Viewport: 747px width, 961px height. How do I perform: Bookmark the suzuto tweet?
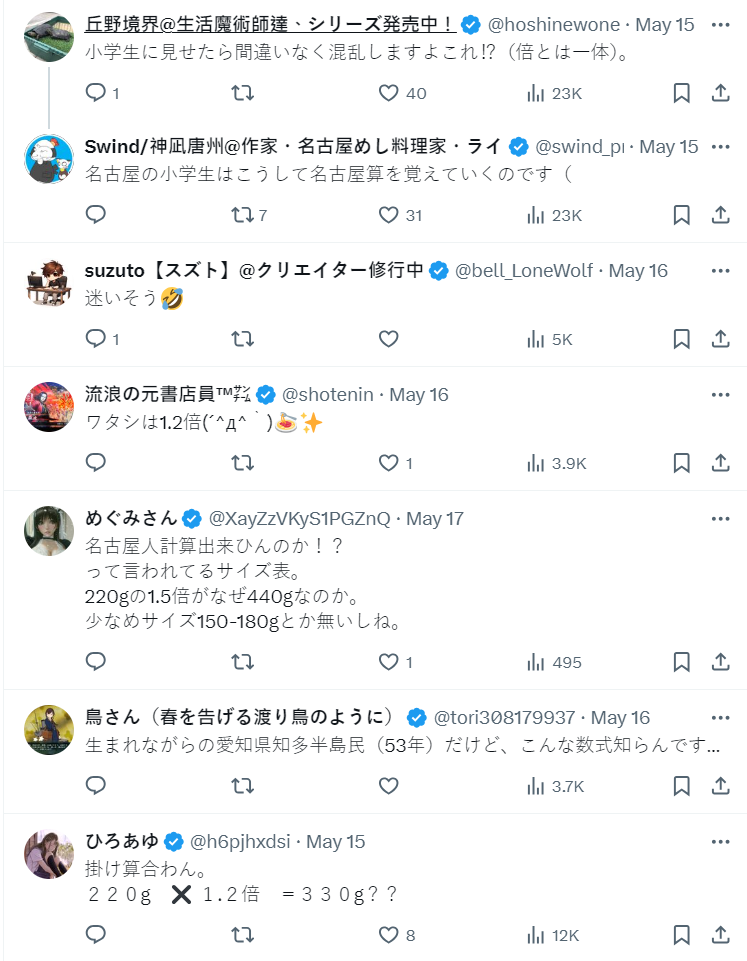pos(681,339)
